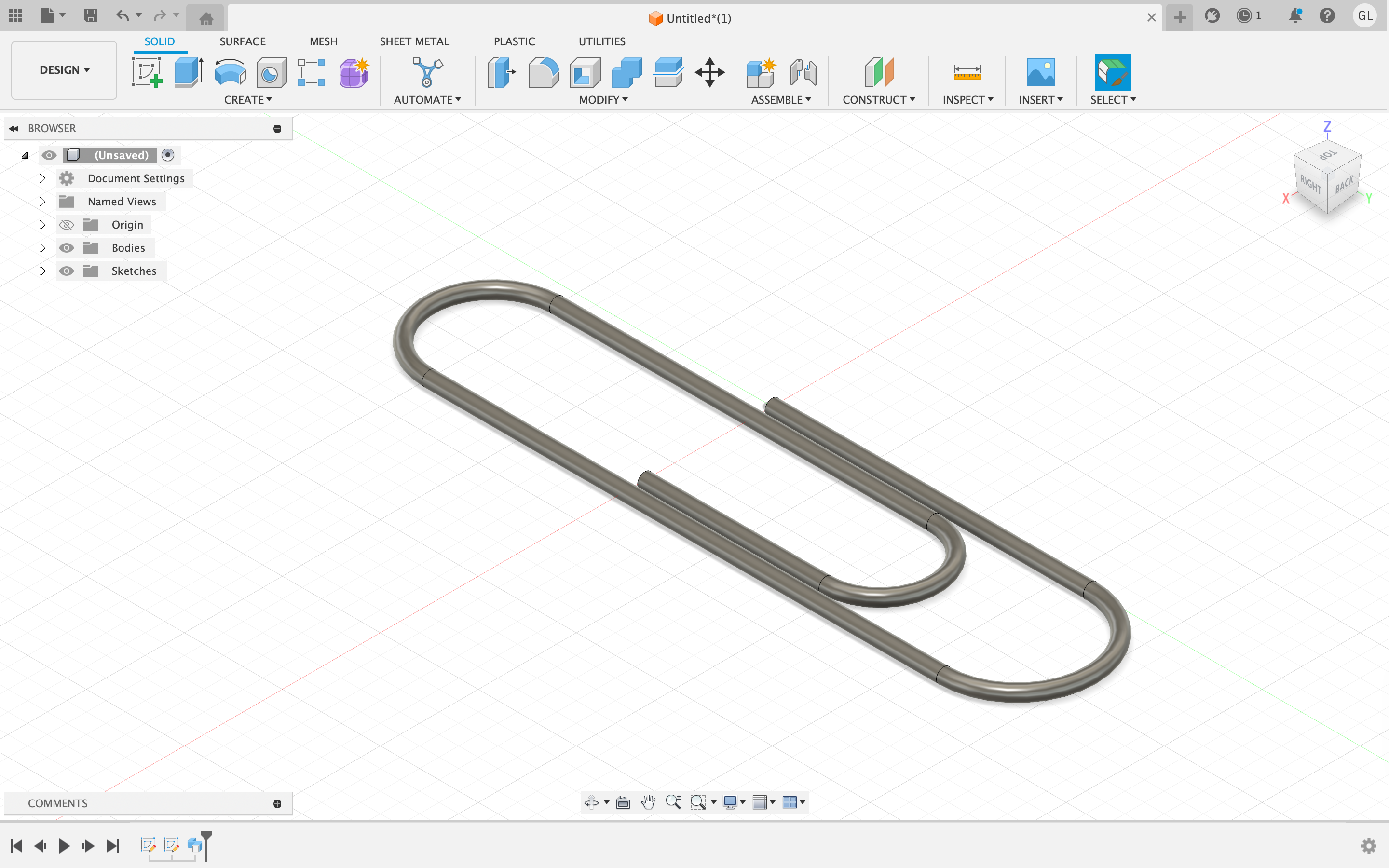Viewport: 1389px width, 868px height.
Task: Toggle visibility of the Bodies folder
Action: pyautogui.click(x=67, y=248)
